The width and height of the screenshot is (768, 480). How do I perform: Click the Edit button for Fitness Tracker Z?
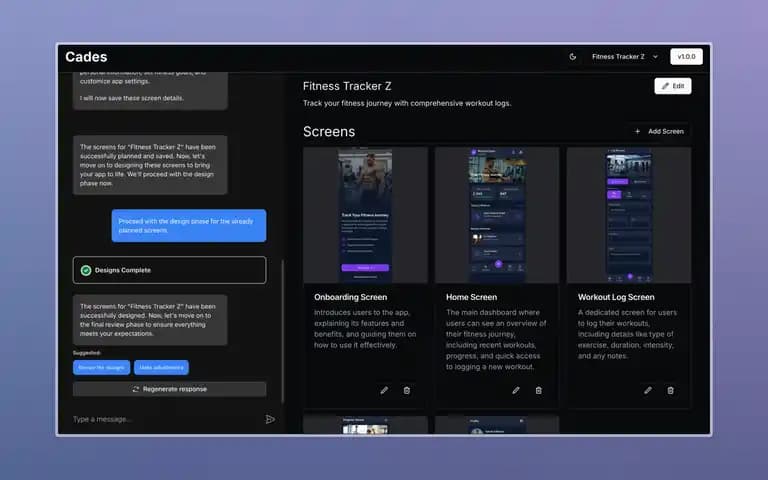tap(672, 86)
